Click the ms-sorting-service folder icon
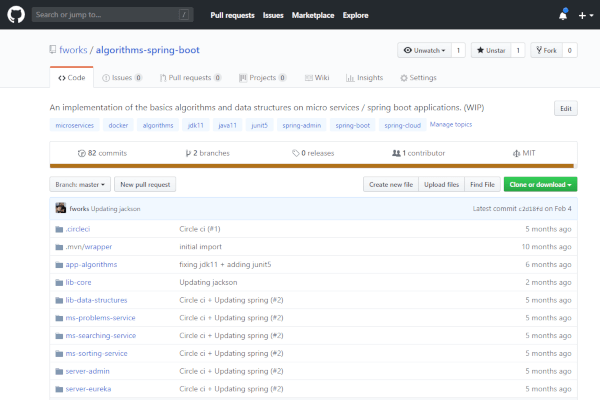 coord(59,353)
